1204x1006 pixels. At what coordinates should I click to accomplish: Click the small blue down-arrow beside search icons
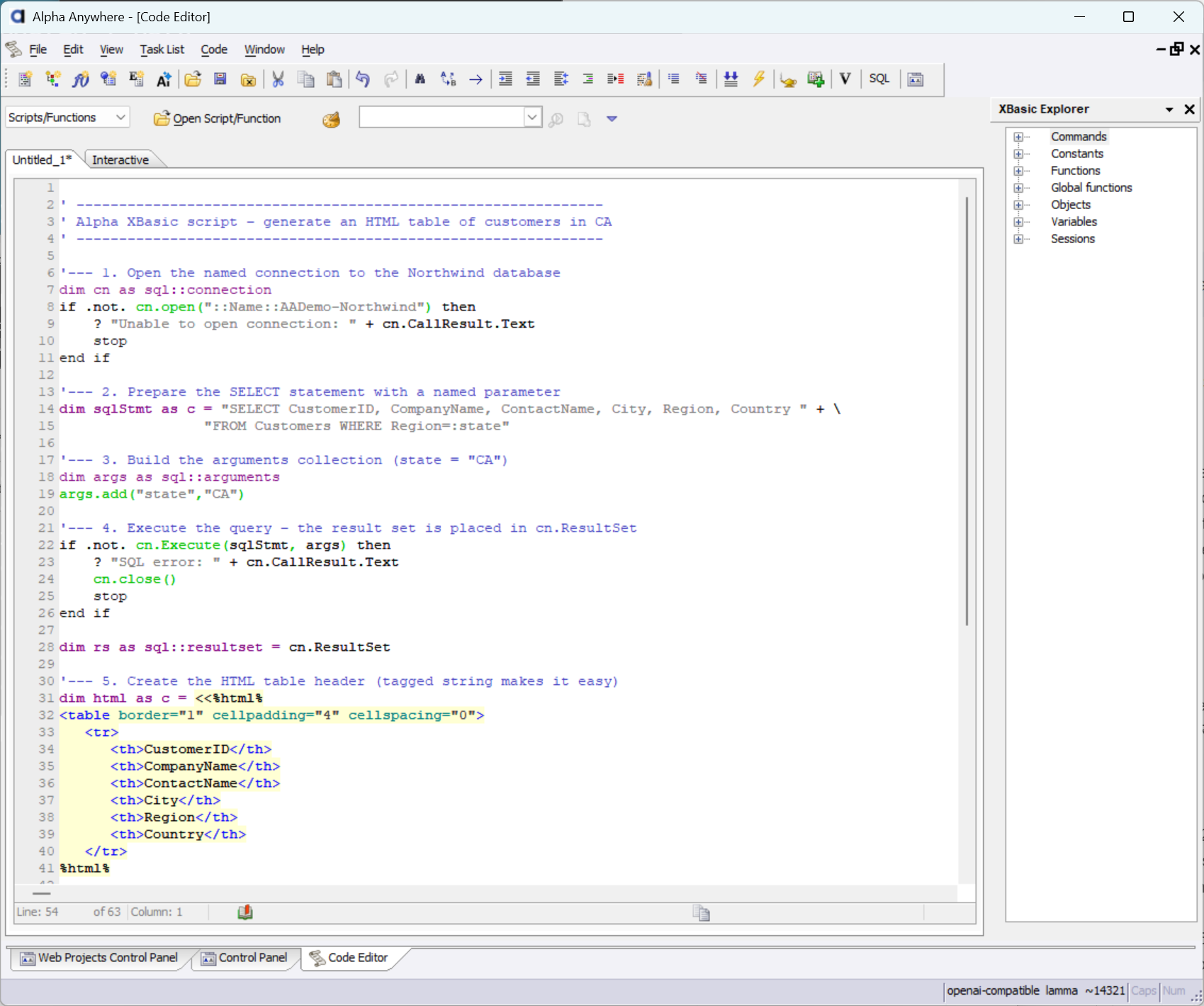point(612,119)
